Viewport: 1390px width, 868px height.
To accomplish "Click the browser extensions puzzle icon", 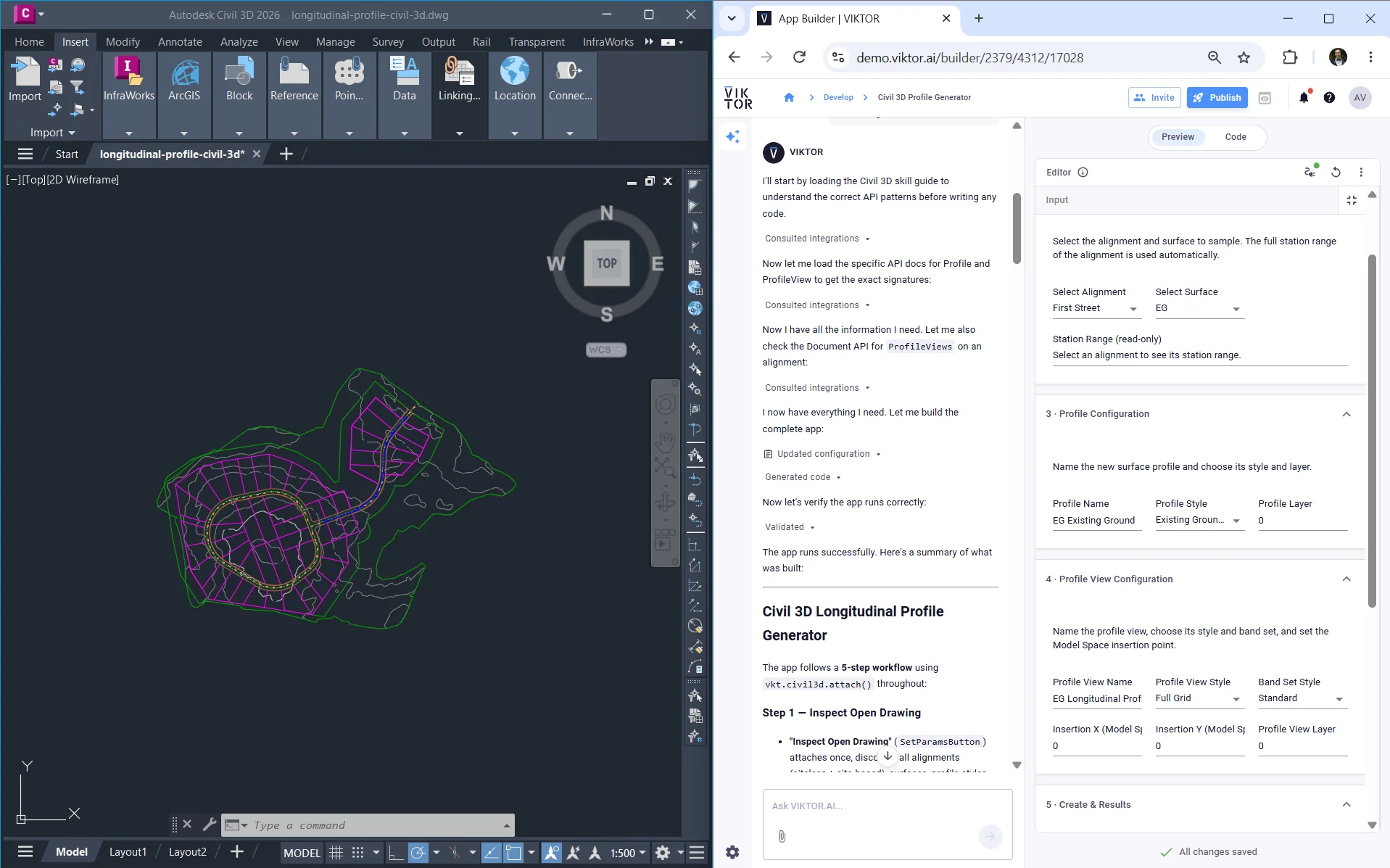I will [x=1290, y=57].
